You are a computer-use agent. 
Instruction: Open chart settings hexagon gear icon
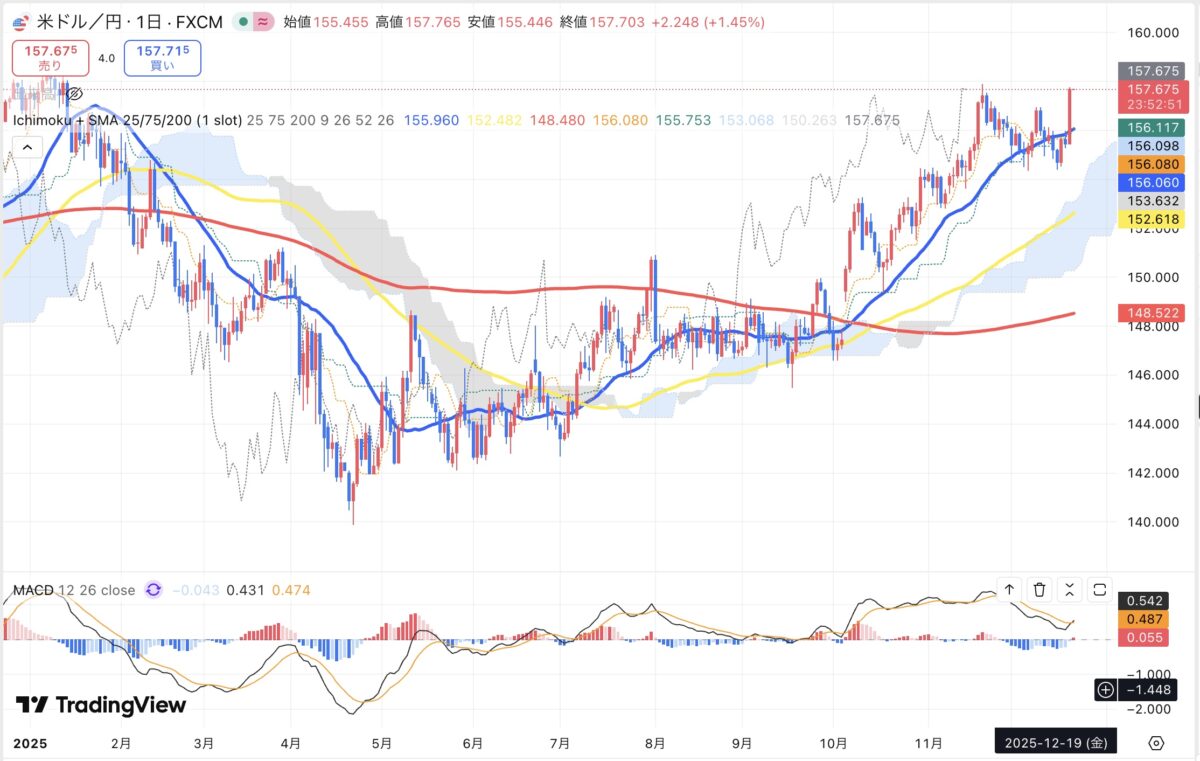(x=1156, y=743)
